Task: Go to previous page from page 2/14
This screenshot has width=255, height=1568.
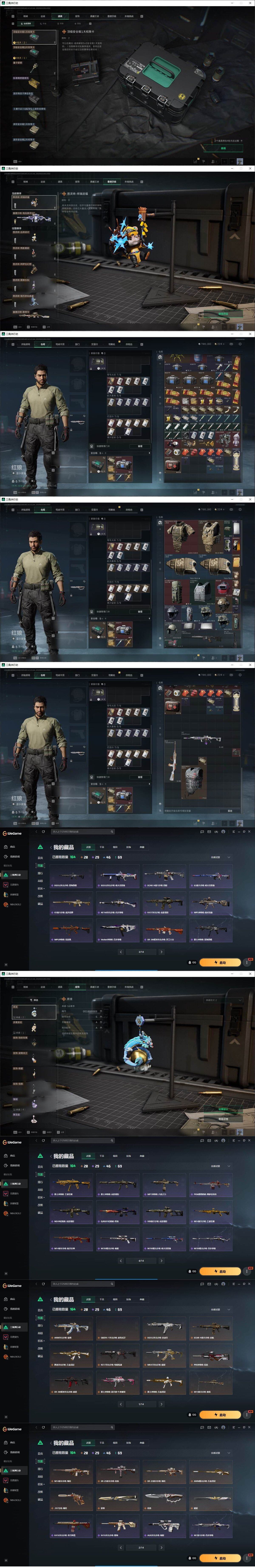Action: pos(120,1547)
